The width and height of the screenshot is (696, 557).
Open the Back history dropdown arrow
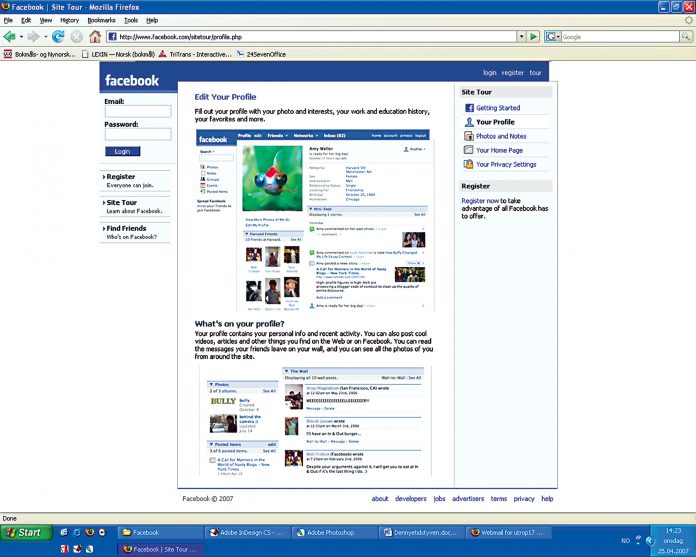pos(21,37)
